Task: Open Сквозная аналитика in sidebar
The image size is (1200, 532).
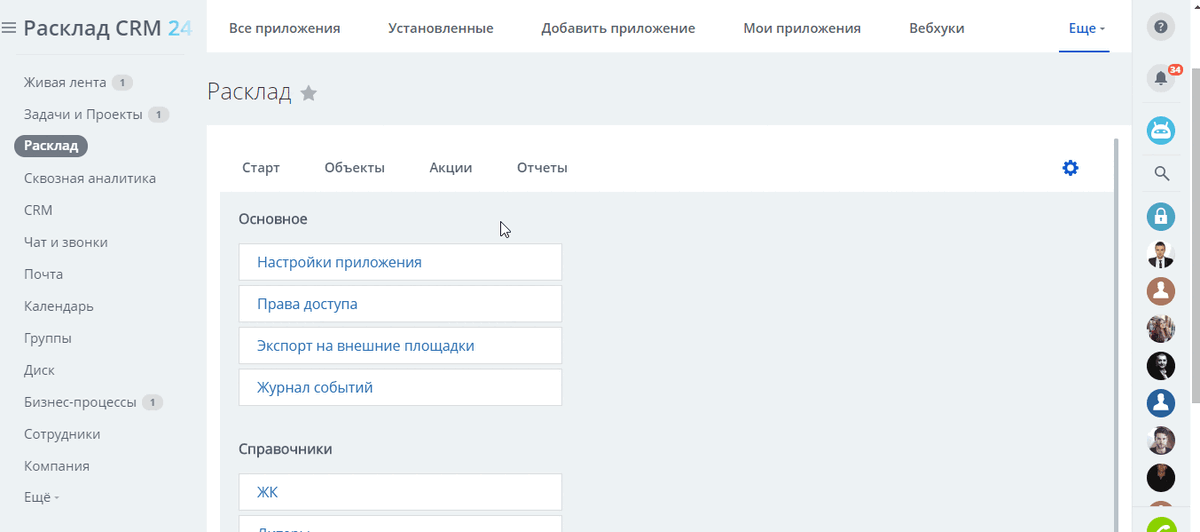Action: pyautogui.click(x=90, y=178)
